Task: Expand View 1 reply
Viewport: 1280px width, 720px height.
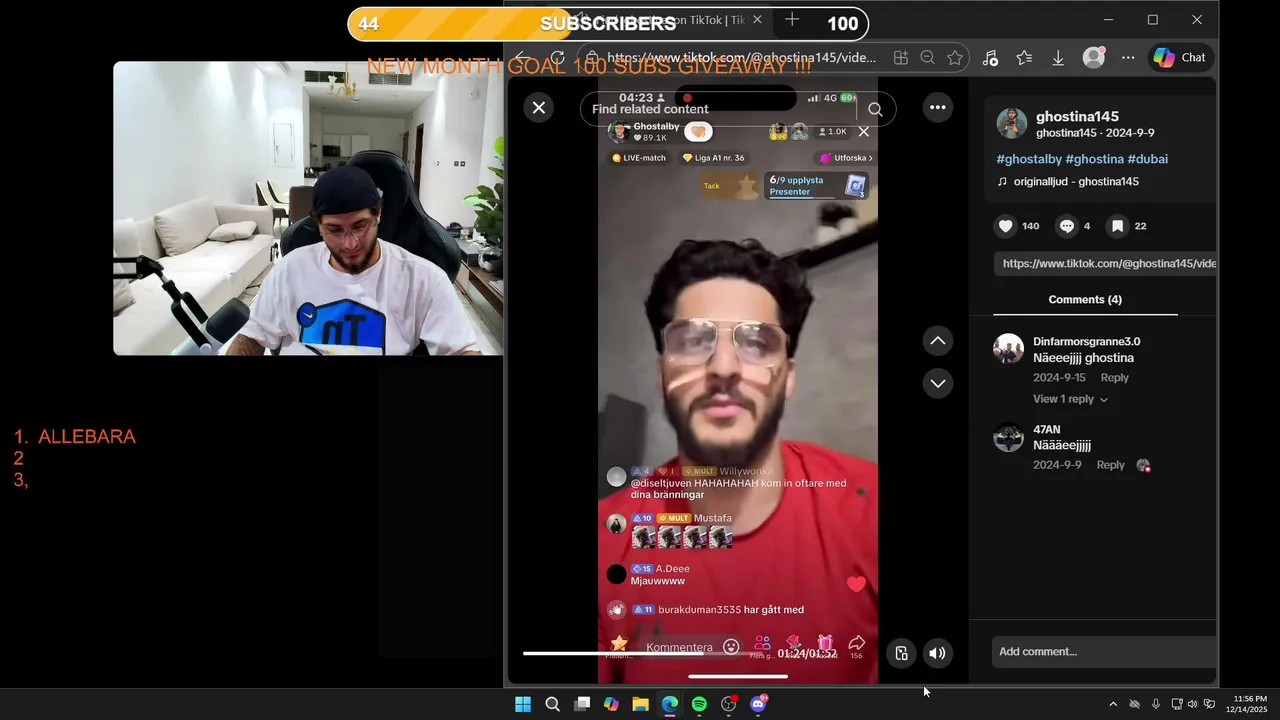Action: [x=1070, y=399]
